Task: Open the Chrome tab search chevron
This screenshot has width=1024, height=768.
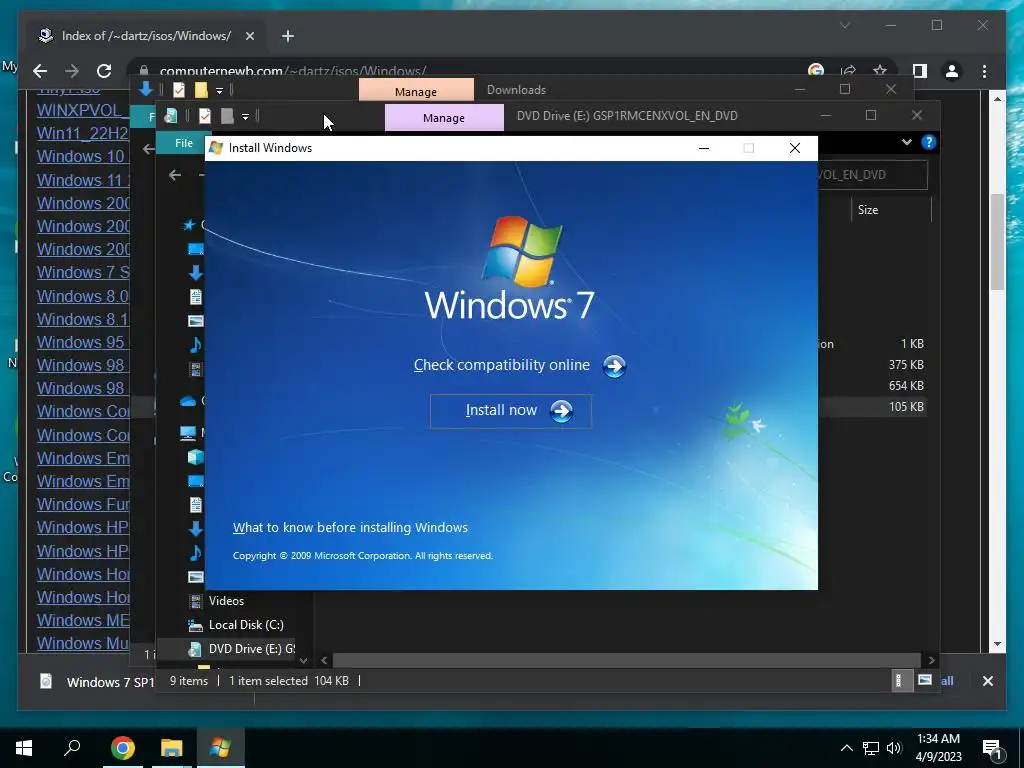Action: [844, 25]
